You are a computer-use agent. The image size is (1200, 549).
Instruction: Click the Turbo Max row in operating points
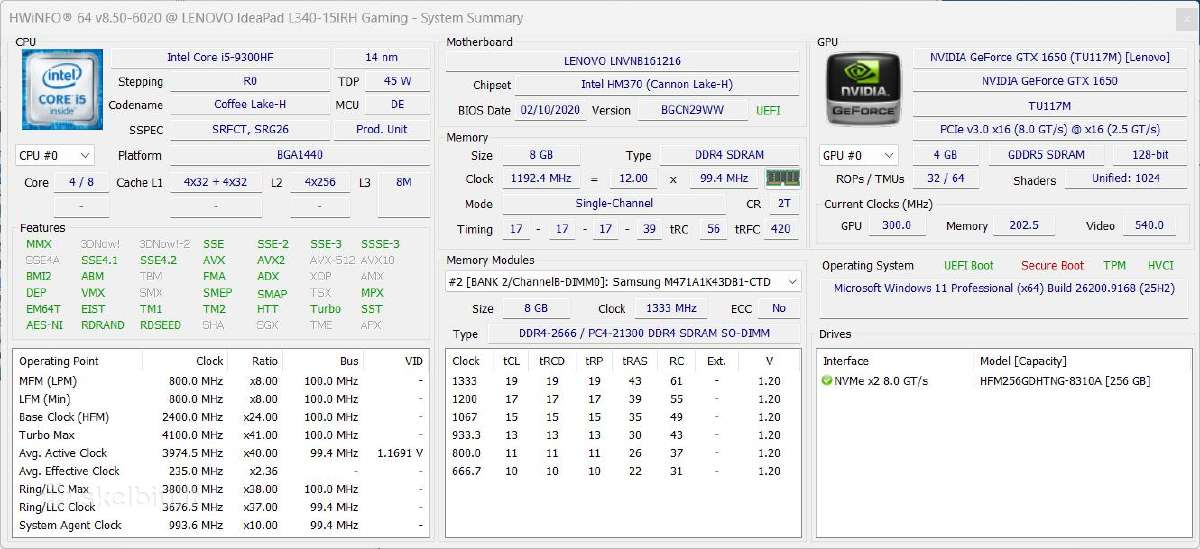pyautogui.click(x=221, y=435)
